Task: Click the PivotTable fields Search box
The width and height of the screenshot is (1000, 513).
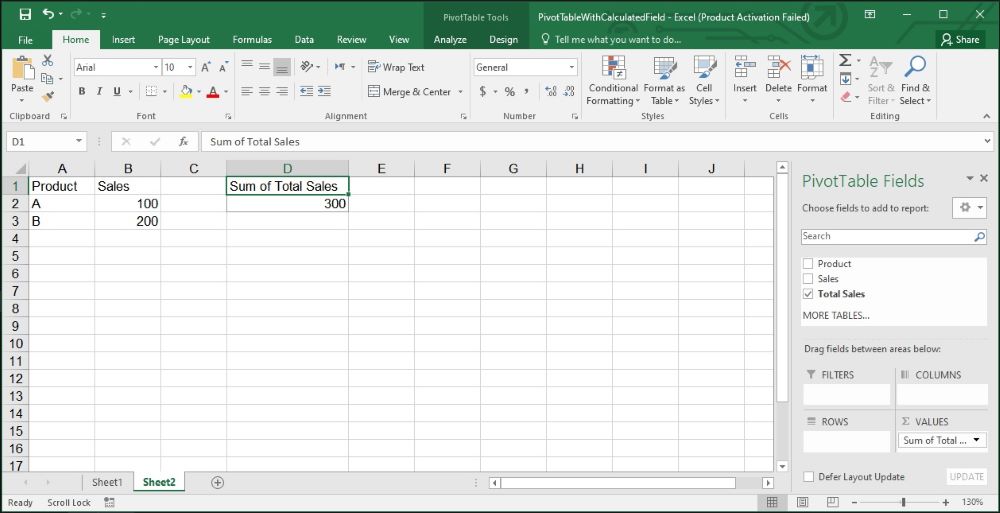Action: click(887, 236)
